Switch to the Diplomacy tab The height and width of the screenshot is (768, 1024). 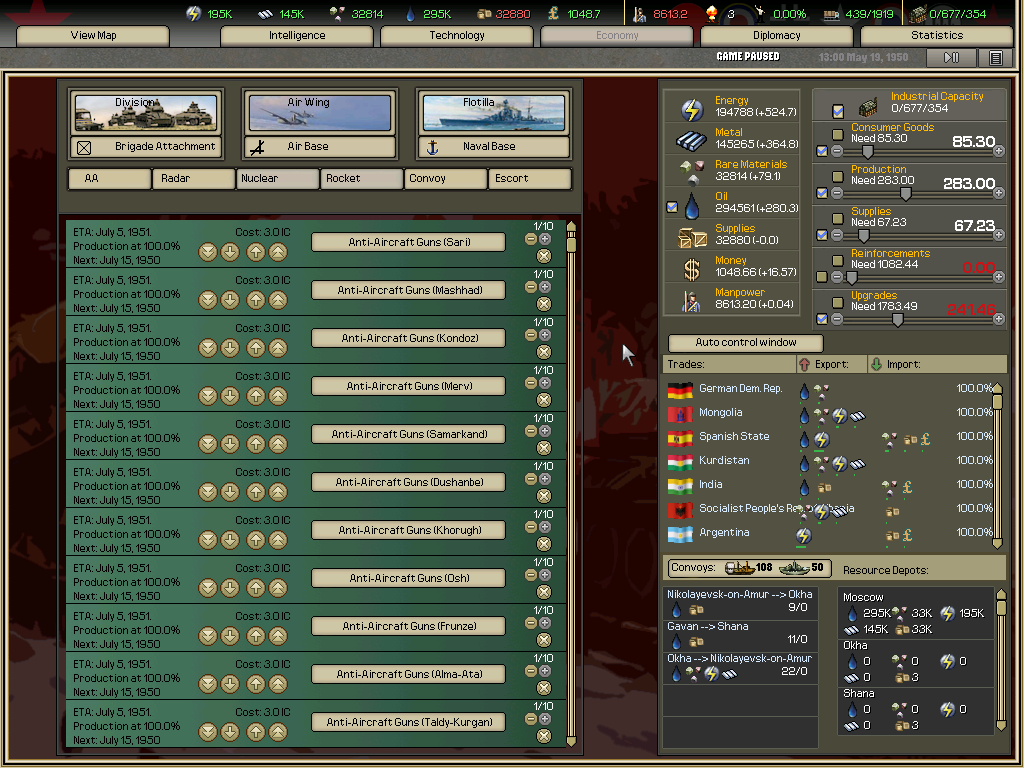[x=777, y=36]
